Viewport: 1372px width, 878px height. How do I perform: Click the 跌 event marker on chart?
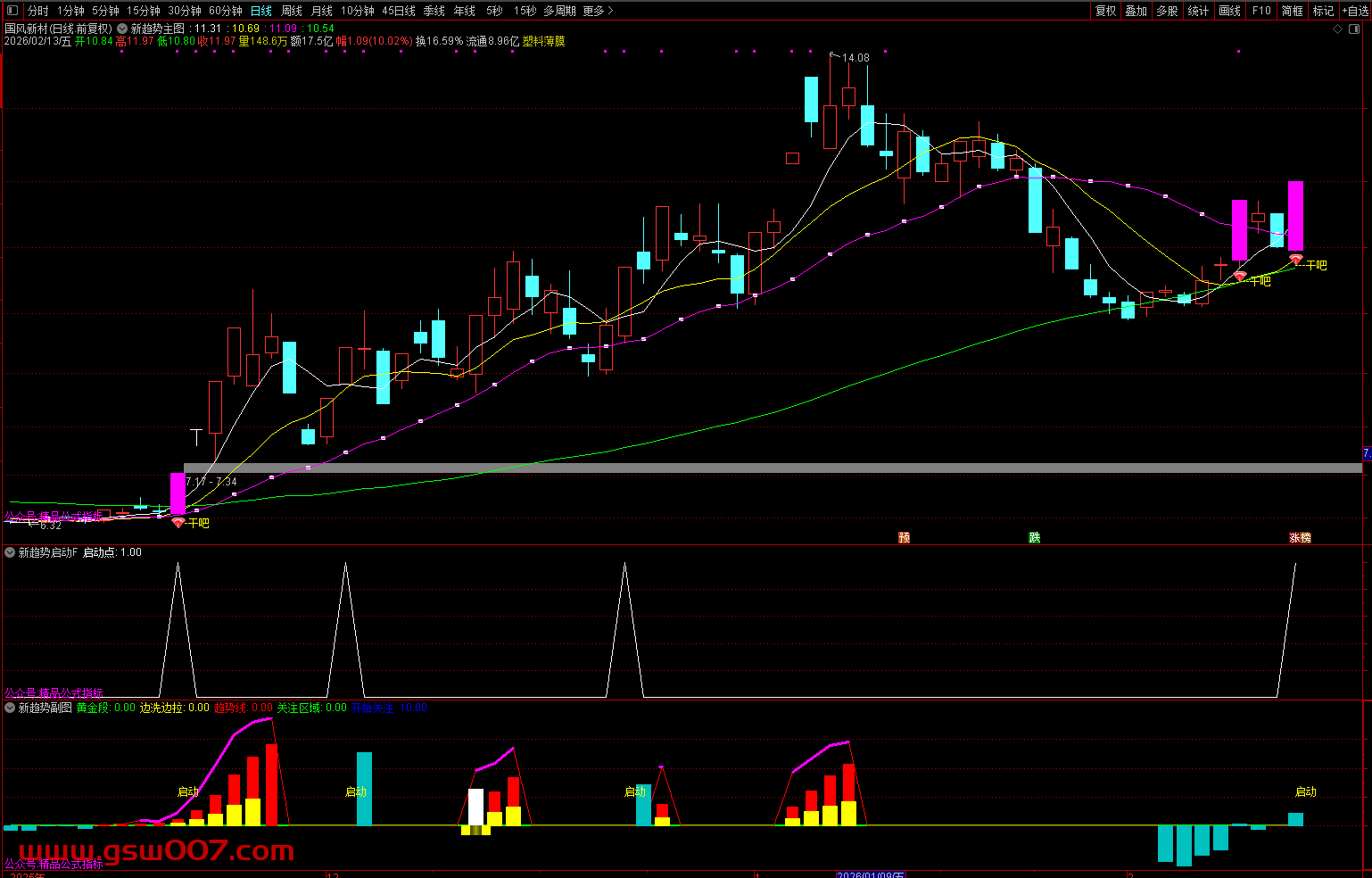click(1034, 537)
